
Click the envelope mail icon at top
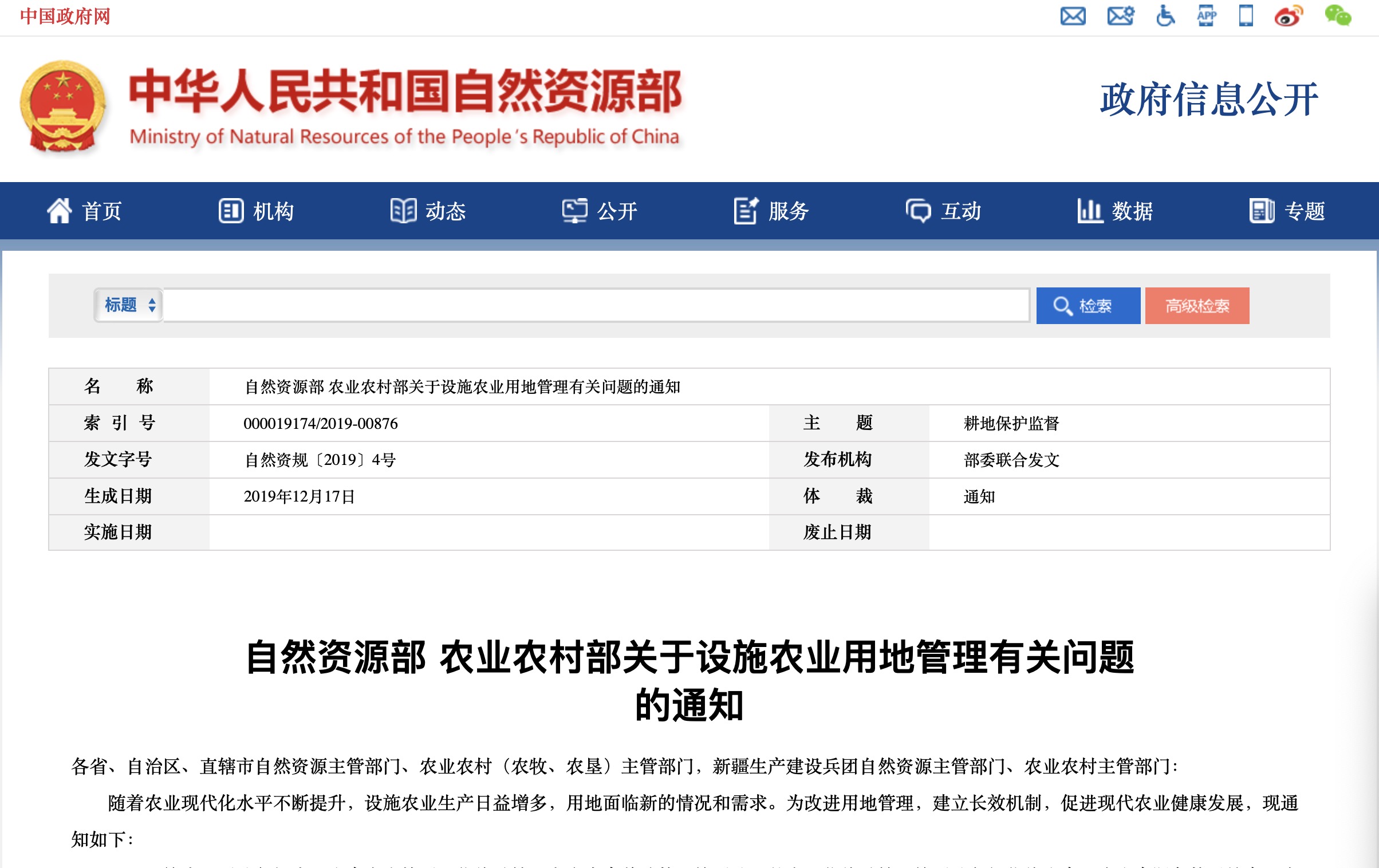[x=1073, y=16]
